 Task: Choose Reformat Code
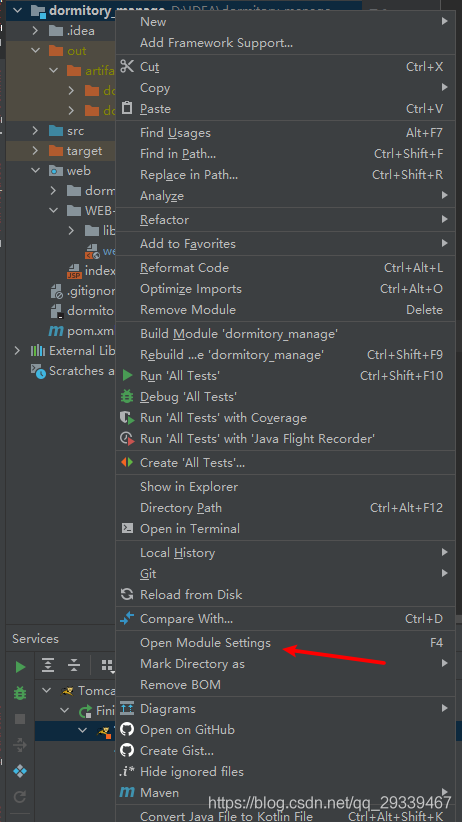click(285, 267)
